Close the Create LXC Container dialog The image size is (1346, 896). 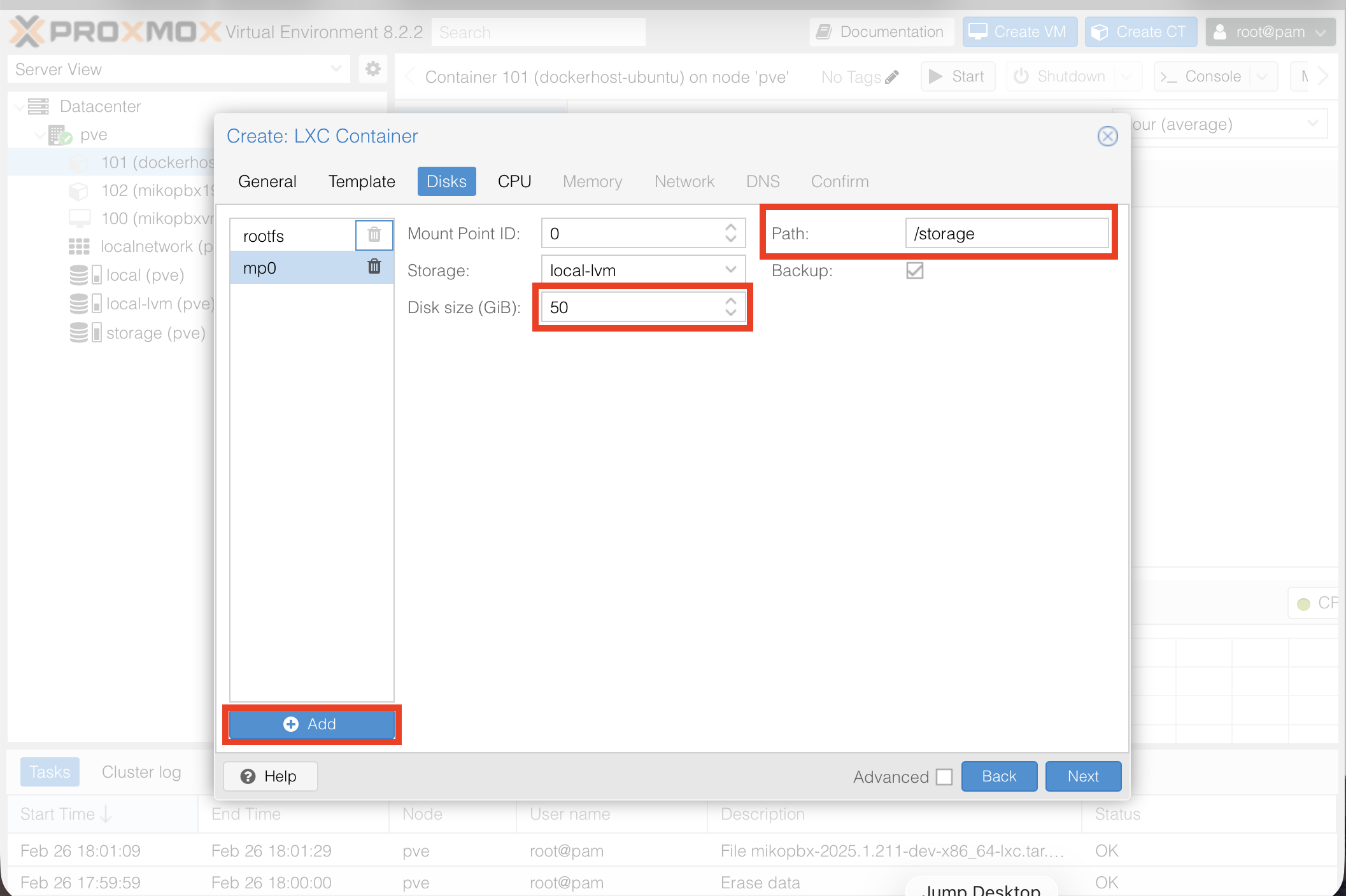[1107, 136]
